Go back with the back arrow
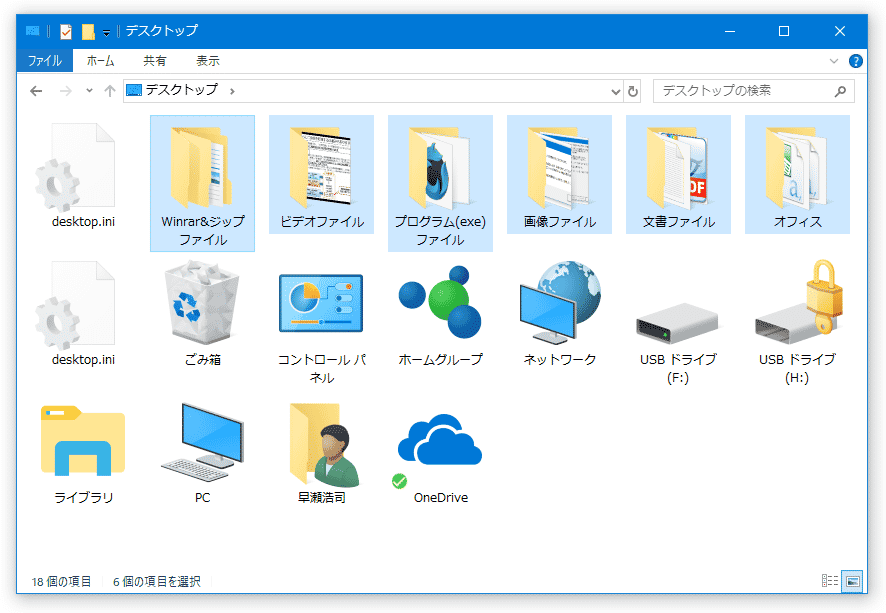886x613 pixels. 36,91
